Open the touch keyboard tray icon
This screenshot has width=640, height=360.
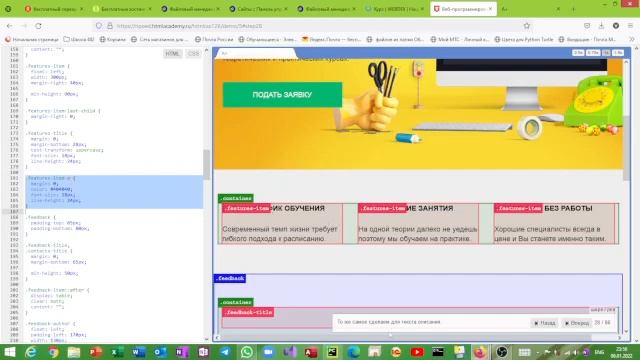tap(524, 352)
